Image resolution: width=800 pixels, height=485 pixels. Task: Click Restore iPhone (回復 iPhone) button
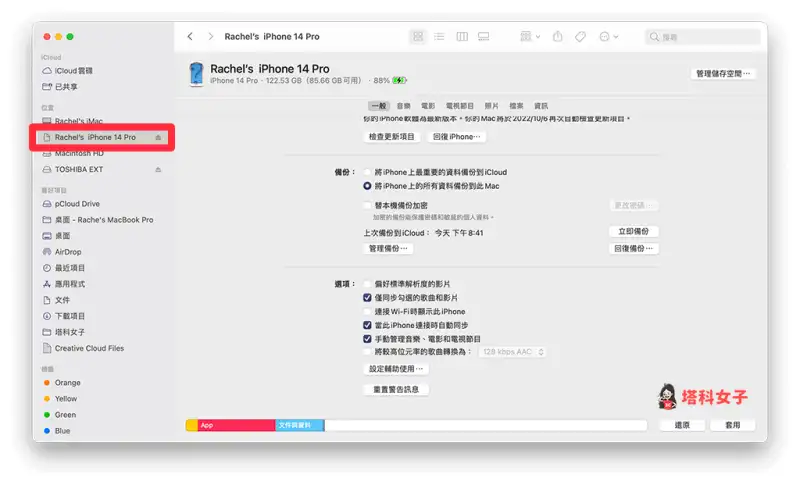[x=456, y=137]
